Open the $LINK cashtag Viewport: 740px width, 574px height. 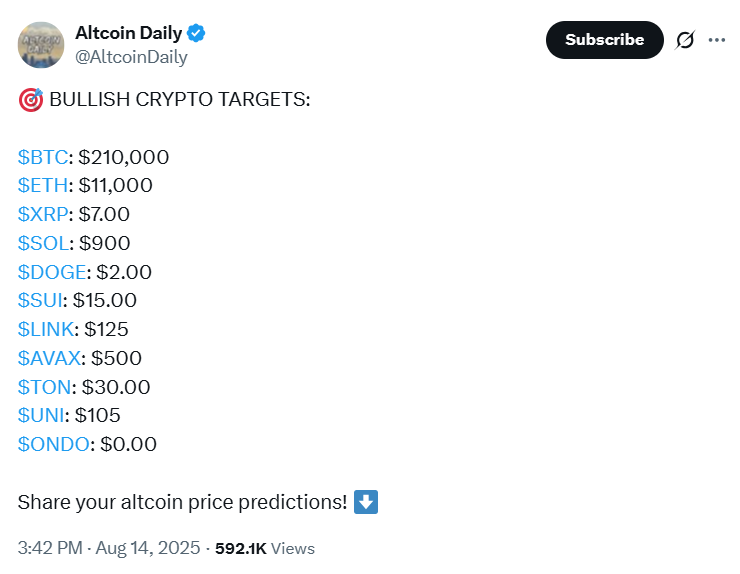coord(45,329)
